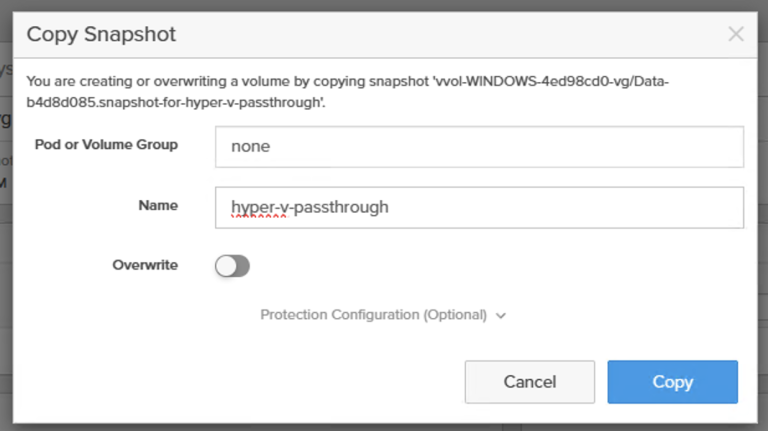Open Protection Configuration (Optional) section
Viewport: 768px width, 431px height.
click(x=373, y=315)
